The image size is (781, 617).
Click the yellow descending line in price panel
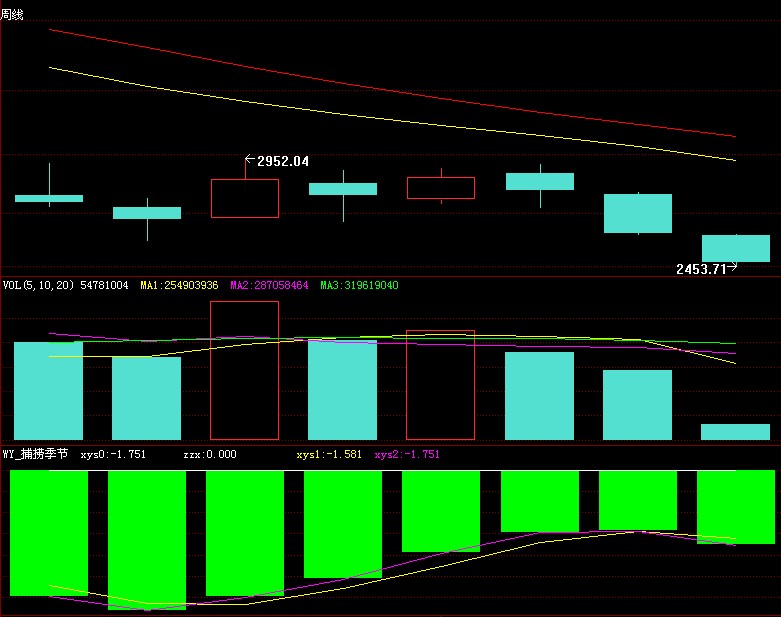click(x=392, y=120)
